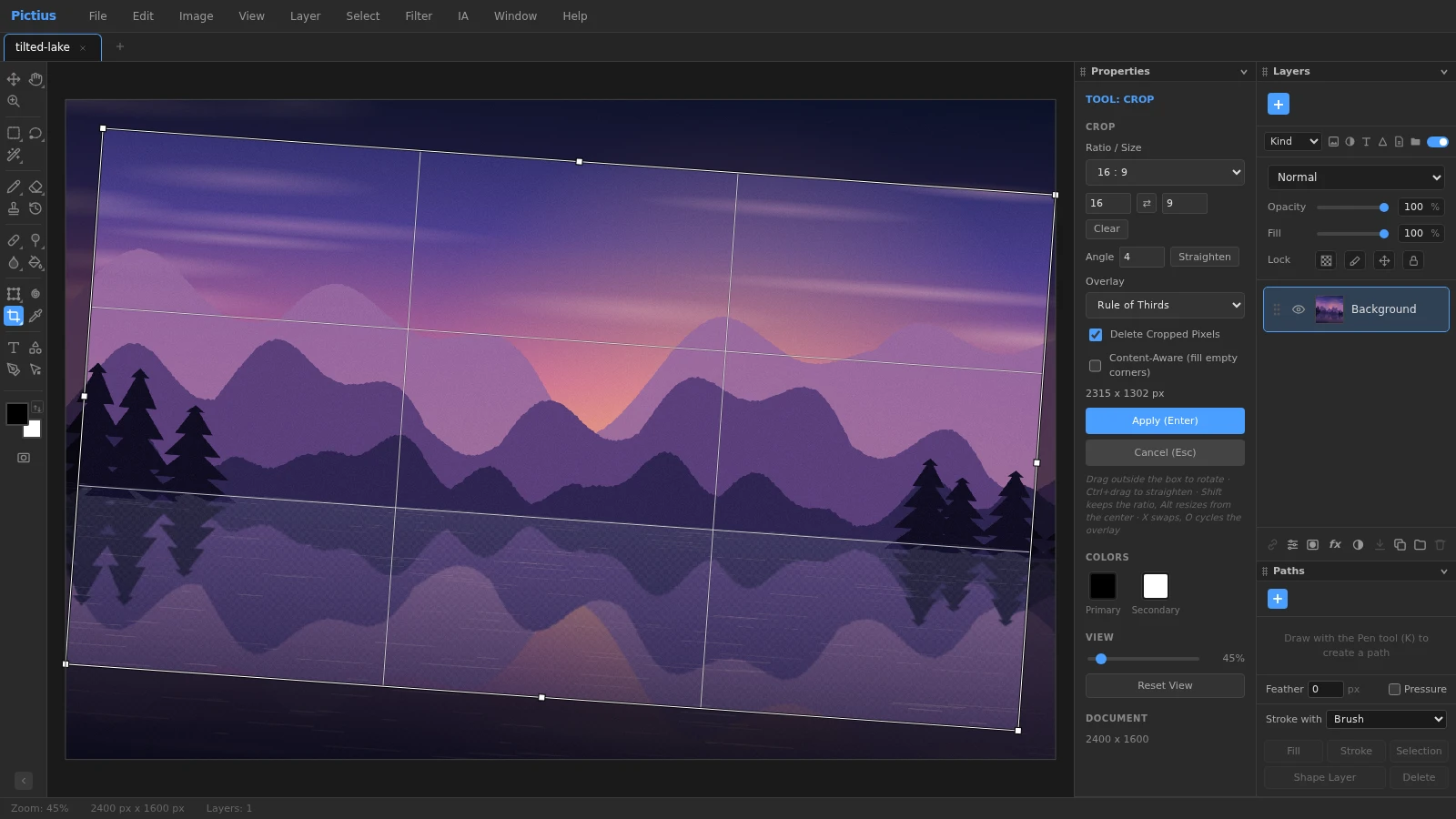This screenshot has height=819, width=1456.
Task: Select the Eyedropper tool
Action: pos(35,316)
